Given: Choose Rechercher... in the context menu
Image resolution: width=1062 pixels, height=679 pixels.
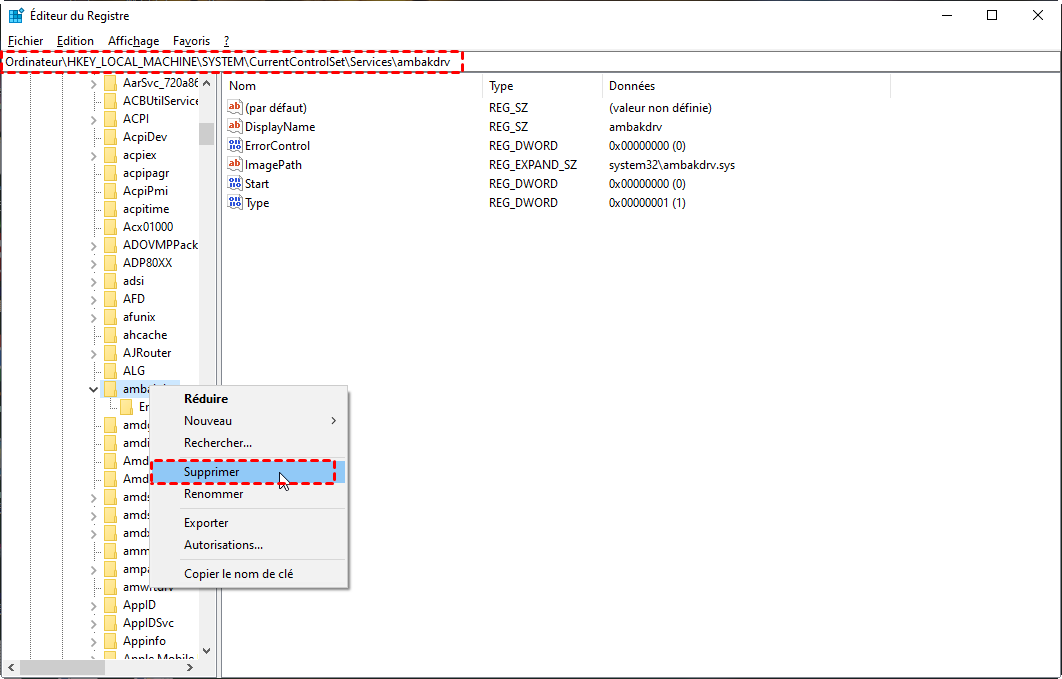Looking at the screenshot, I should pos(248,443).
